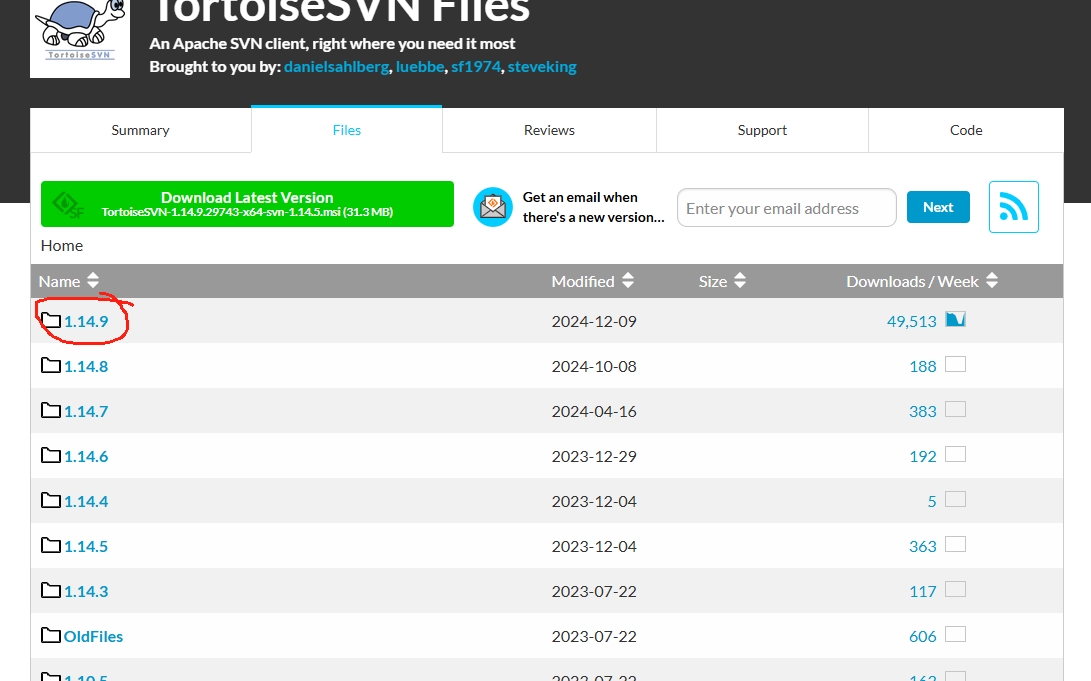Viewport: 1091px width, 681px height.
Task: Focus the email address input field
Action: pos(786,208)
